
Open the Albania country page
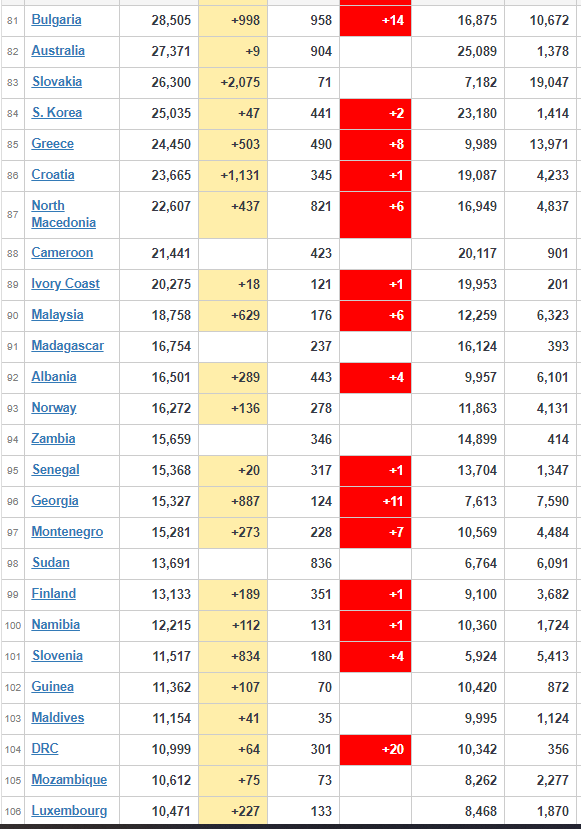(x=54, y=377)
